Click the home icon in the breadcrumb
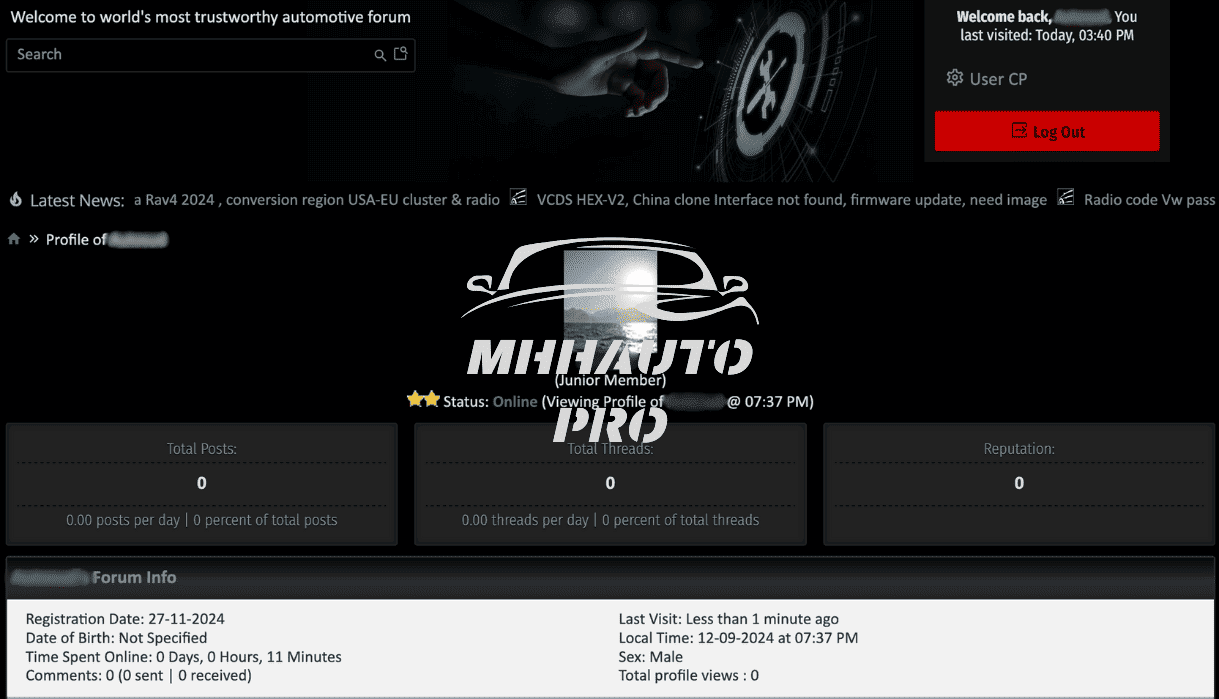 tap(14, 239)
